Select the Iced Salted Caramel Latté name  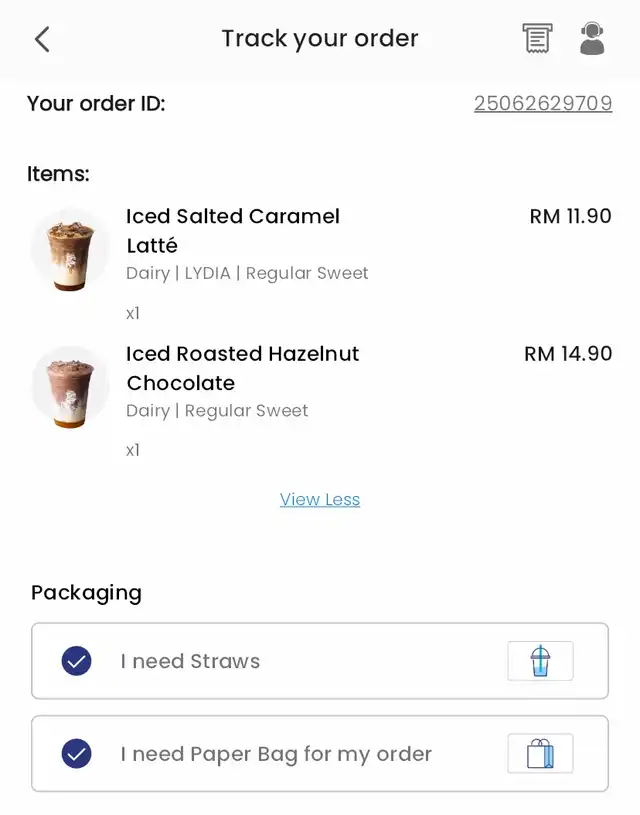pos(232,230)
